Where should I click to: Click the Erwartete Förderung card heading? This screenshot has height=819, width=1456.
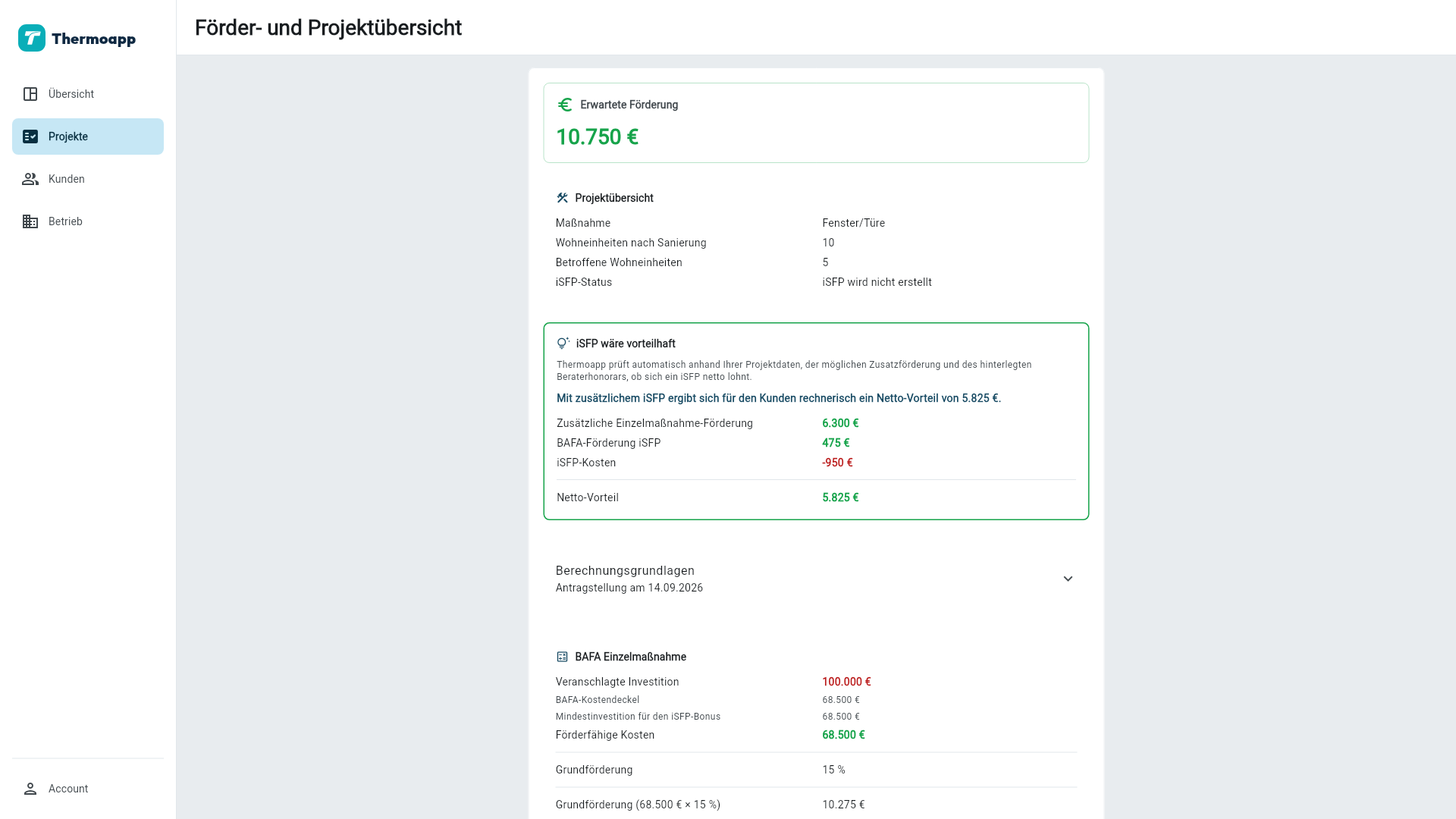tap(629, 105)
